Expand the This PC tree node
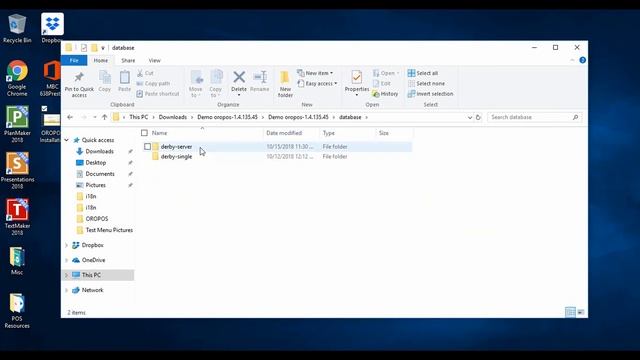 click(x=67, y=275)
